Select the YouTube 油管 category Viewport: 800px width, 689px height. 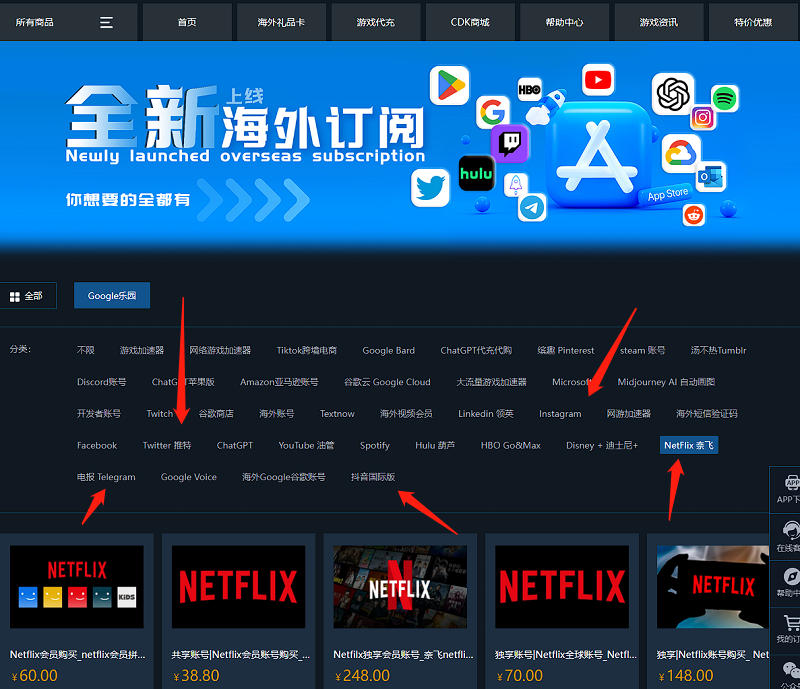point(306,446)
